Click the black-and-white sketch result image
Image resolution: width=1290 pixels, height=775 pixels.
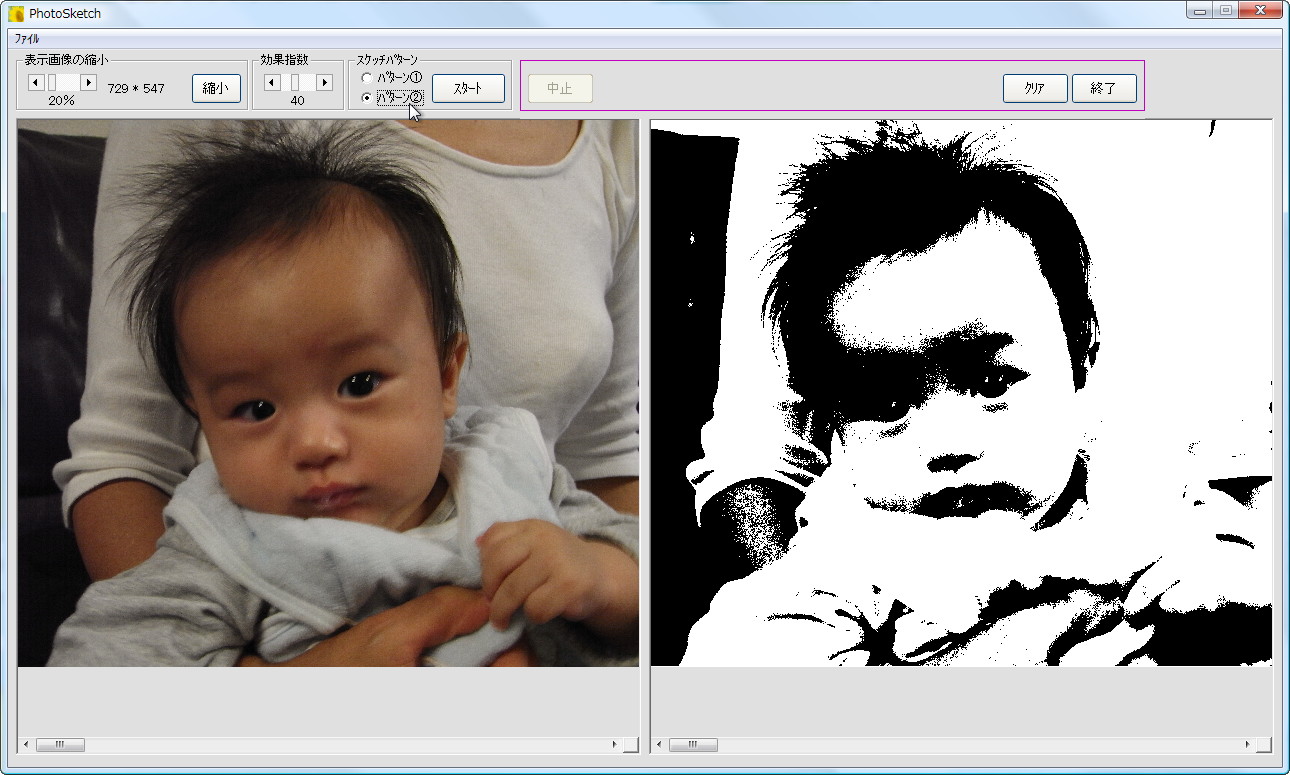coord(960,390)
